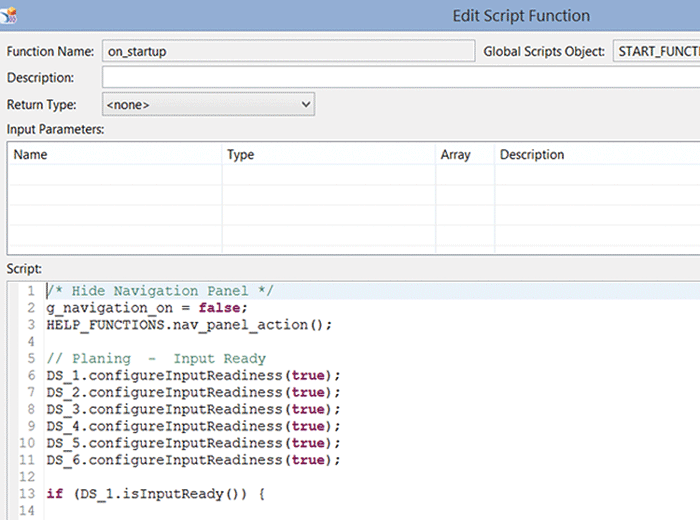Open the Return Type dropdown

(208, 103)
